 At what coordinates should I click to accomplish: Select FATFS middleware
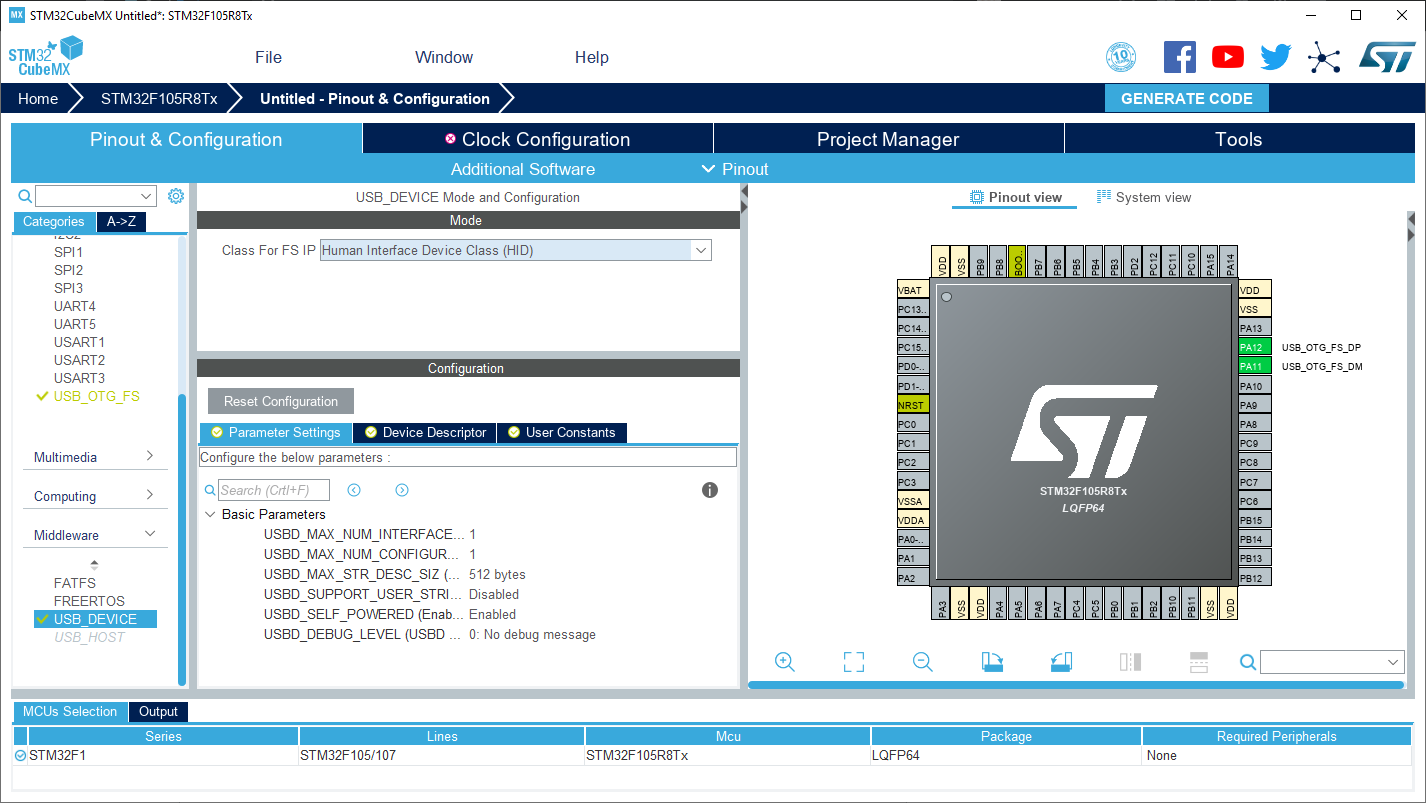[x=75, y=583]
